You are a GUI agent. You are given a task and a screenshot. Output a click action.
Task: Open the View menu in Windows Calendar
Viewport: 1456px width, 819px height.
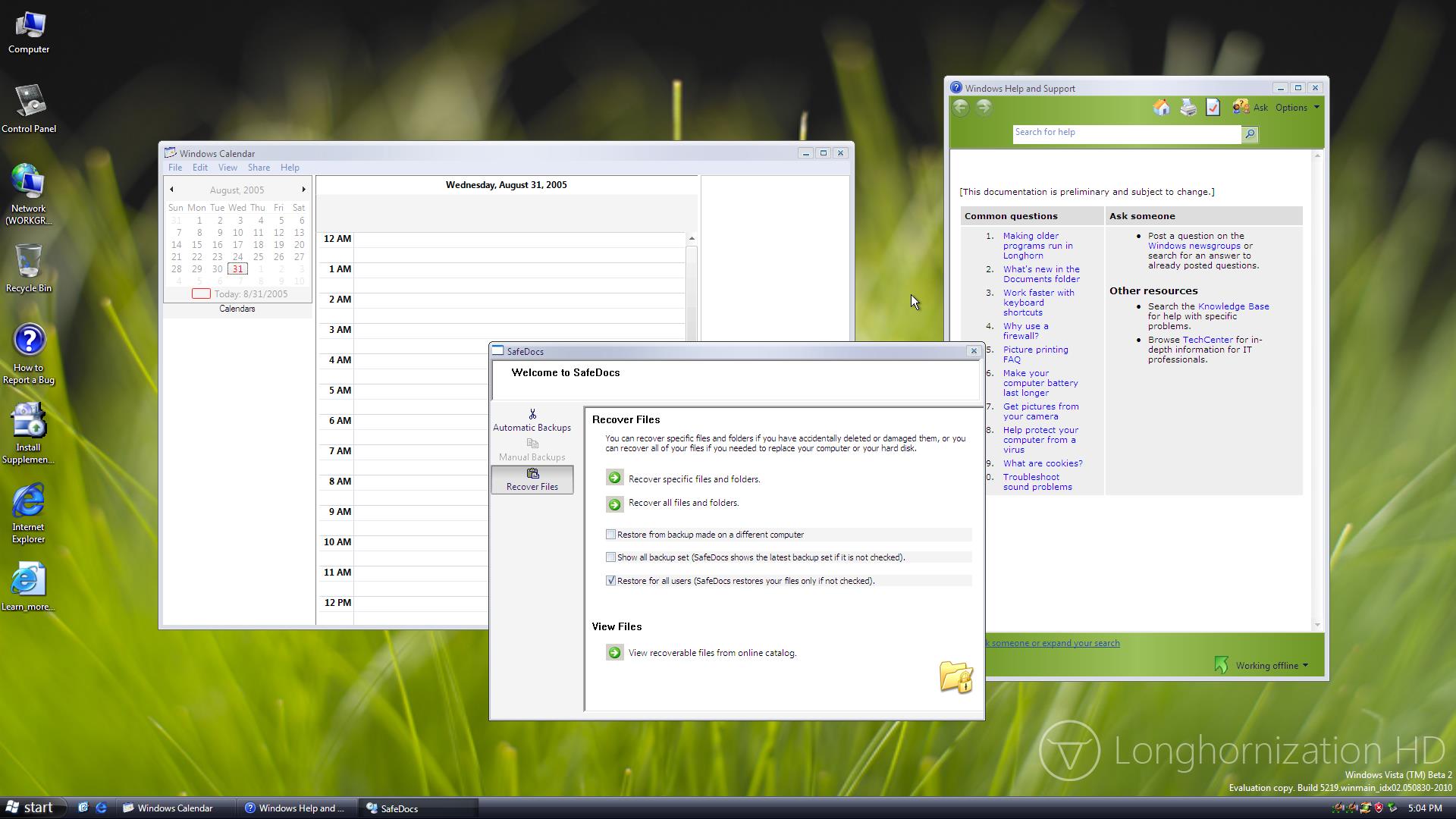(x=227, y=168)
